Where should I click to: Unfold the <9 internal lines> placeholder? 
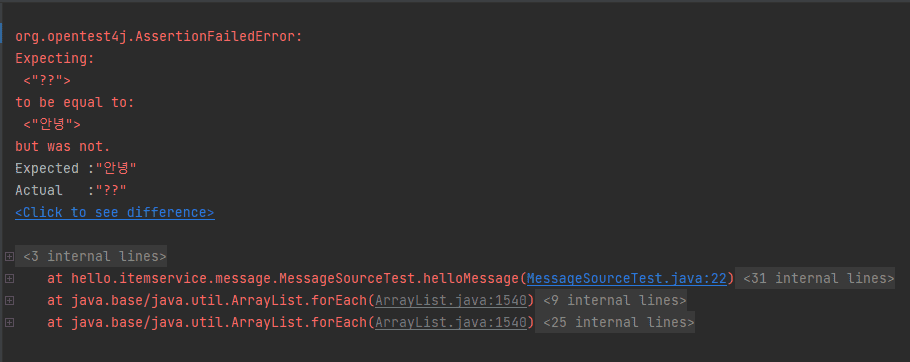pyautogui.click(x=615, y=301)
